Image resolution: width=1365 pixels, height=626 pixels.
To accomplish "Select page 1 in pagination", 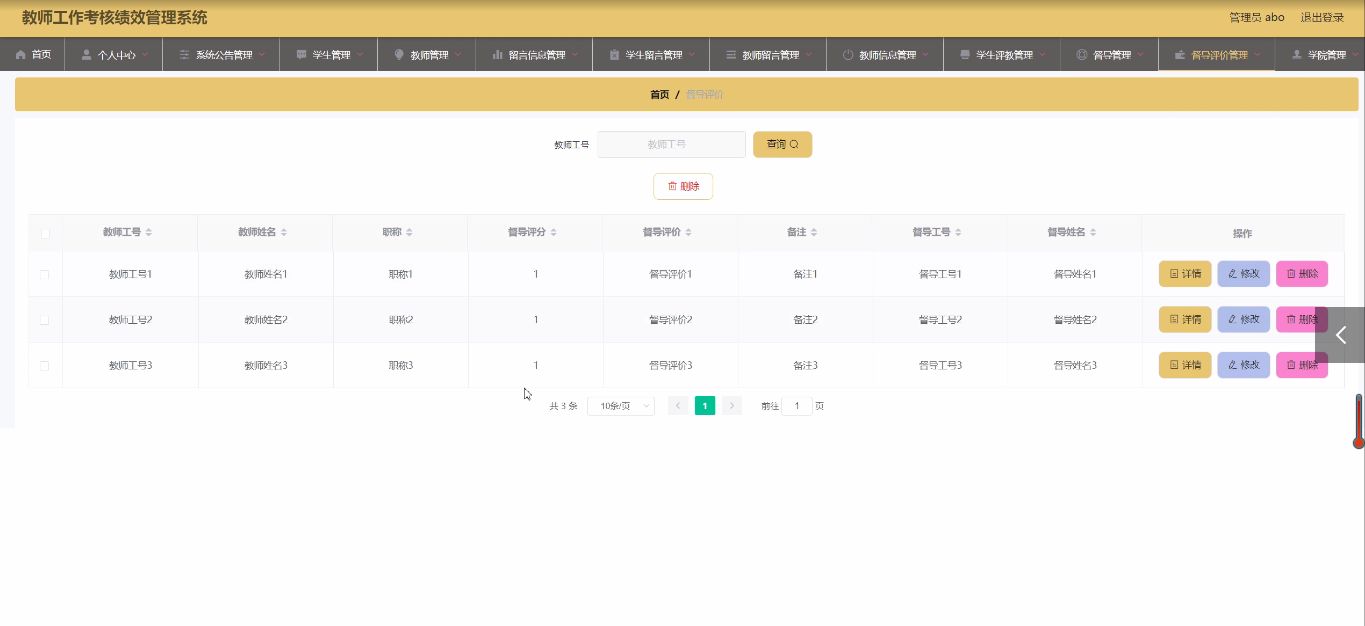I will [705, 406].
